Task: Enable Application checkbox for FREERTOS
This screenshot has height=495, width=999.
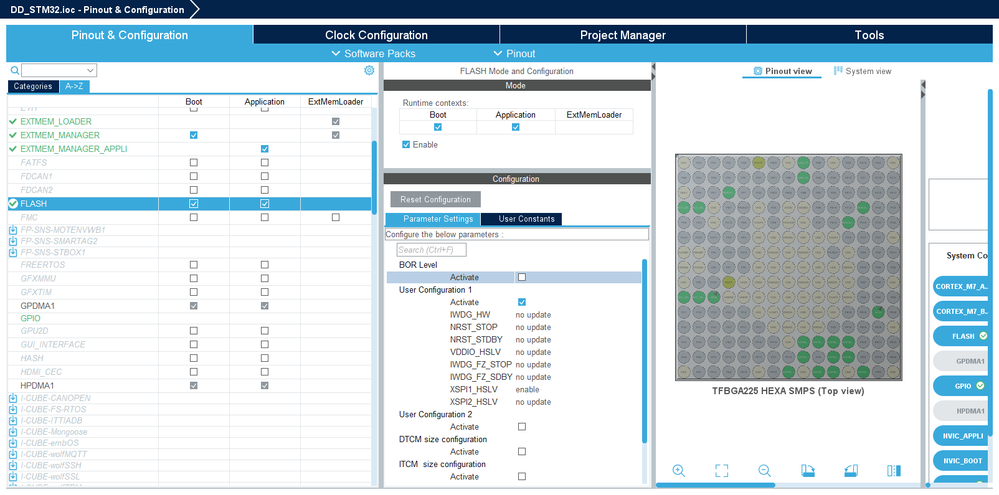Action: pyautogui.click(x=264, y=264)
